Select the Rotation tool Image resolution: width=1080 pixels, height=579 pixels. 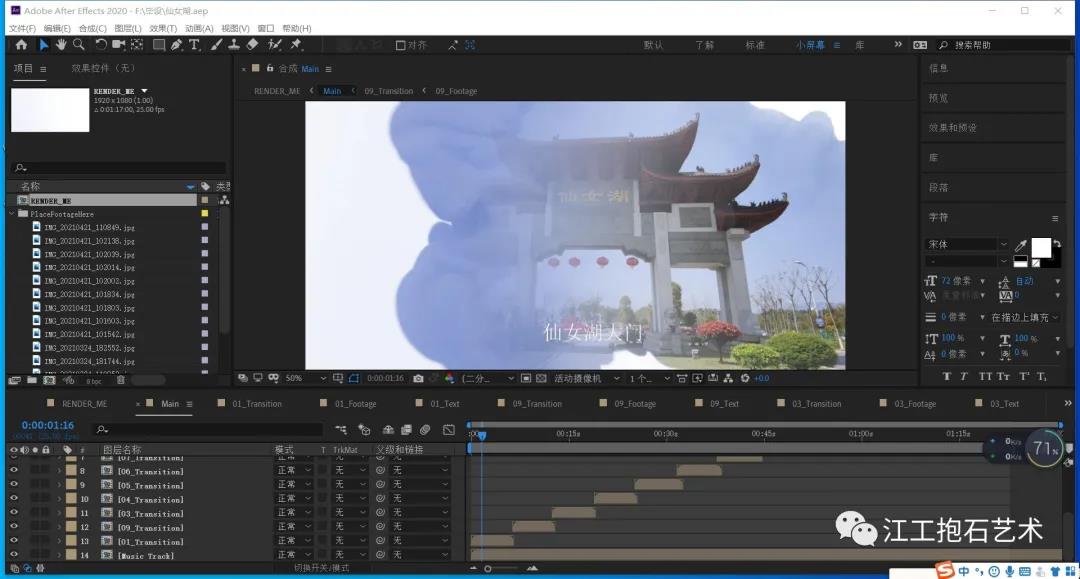pos(101,45)
